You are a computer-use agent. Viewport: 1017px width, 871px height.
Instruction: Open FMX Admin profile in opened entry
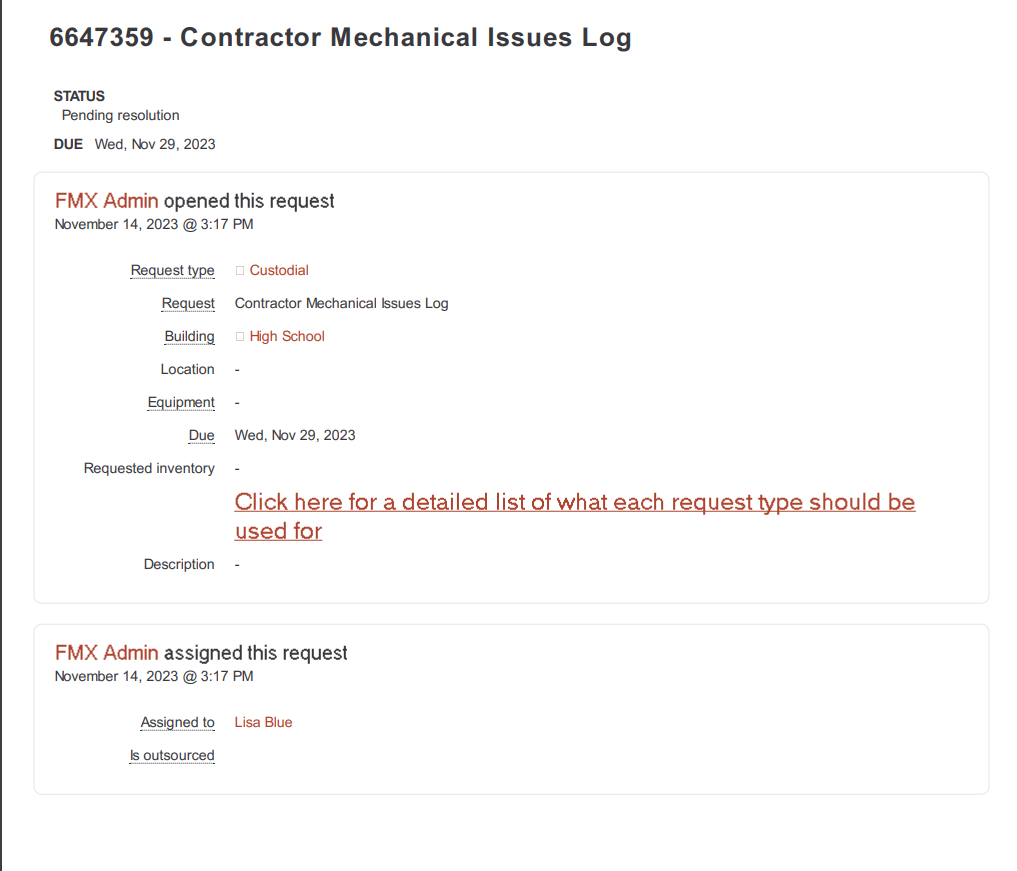pyautogui.click(x=106, y=201)
